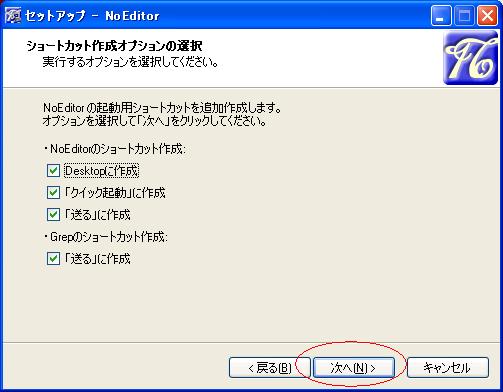Click the greyed-out maximize button
The width and height of the screenshot is (503, 392).
click(464, 16)
